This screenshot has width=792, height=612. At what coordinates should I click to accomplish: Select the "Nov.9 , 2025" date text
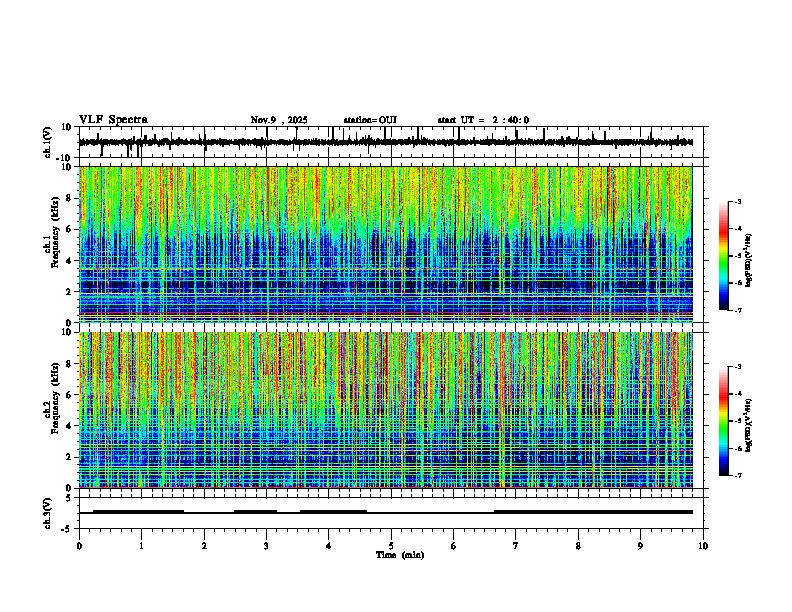tap(279, 120)
